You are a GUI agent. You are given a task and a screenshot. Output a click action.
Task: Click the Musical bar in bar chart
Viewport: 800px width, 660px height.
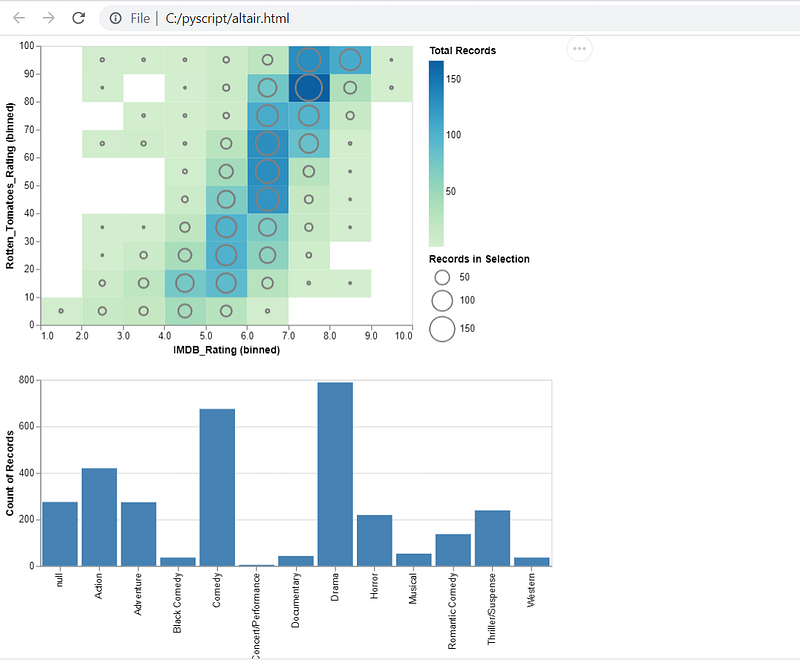coord(414,560)
